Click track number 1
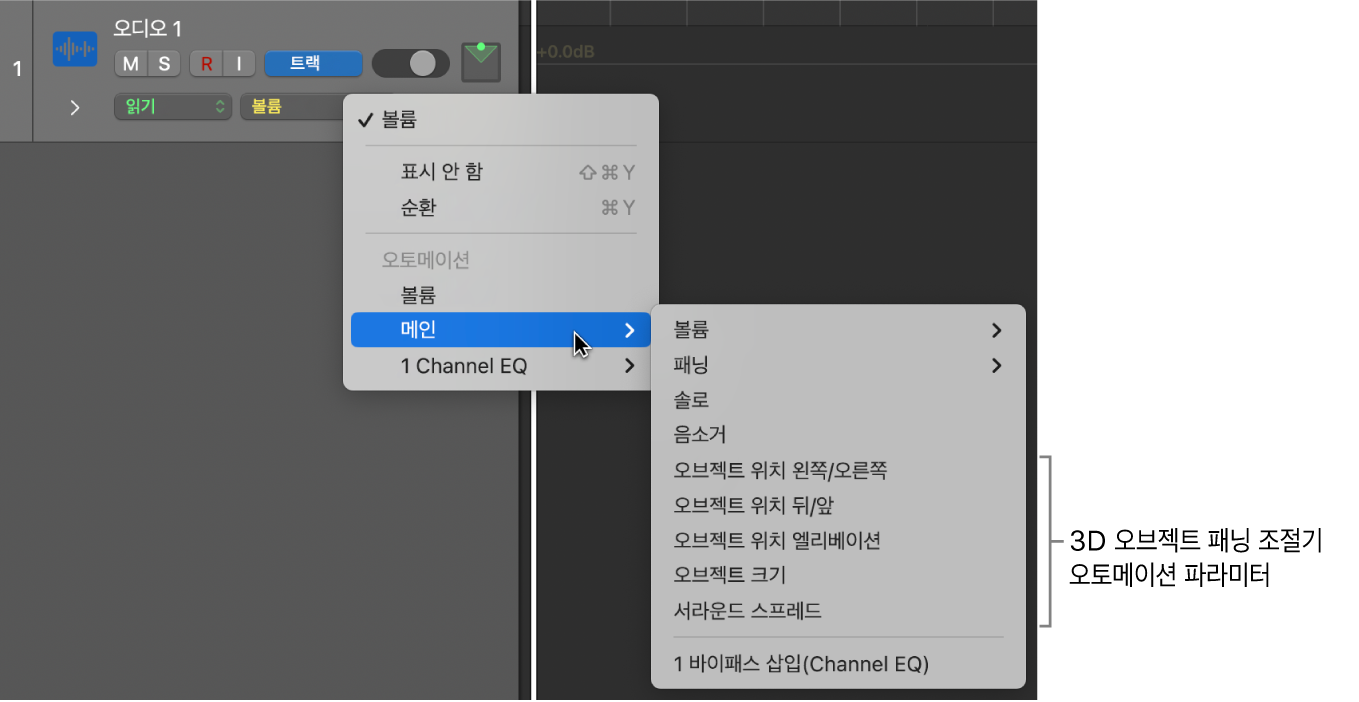The height and width of the screenshot is (702, 1359). (16, 69)
